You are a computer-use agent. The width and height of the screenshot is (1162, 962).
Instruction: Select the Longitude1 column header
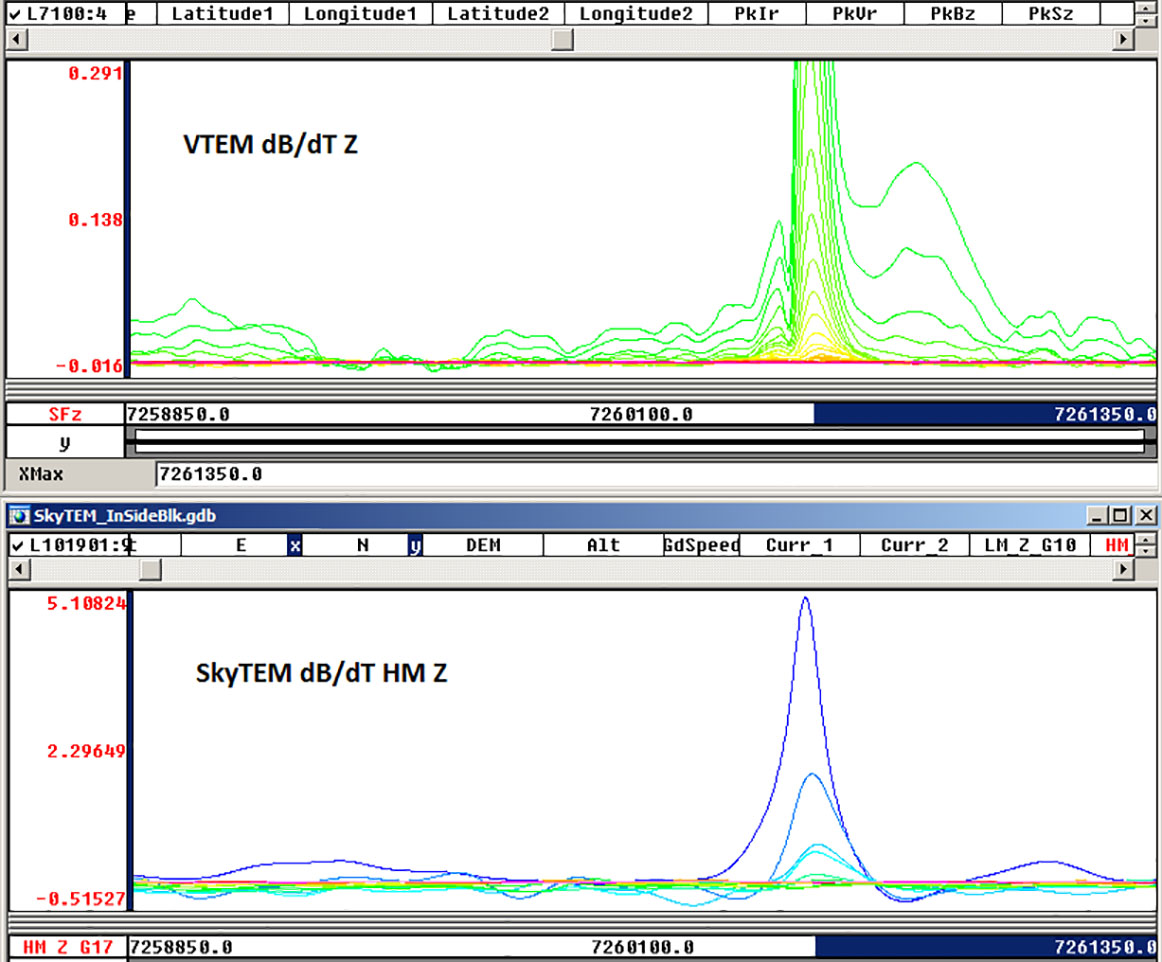tap(360, 13)
